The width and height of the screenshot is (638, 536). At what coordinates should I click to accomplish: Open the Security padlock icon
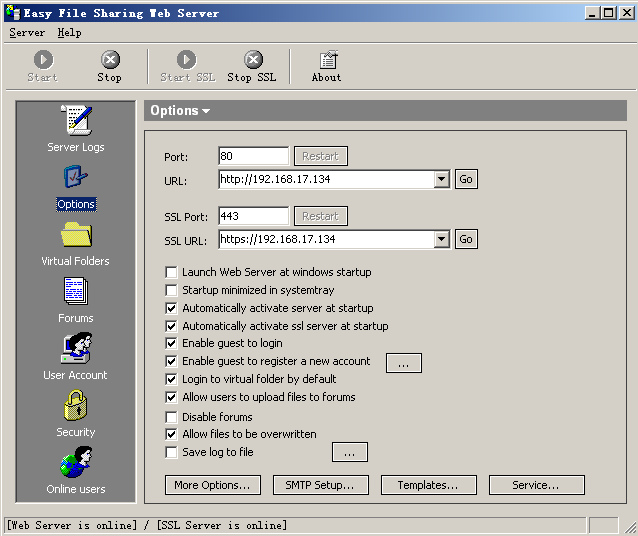(76, 405)
